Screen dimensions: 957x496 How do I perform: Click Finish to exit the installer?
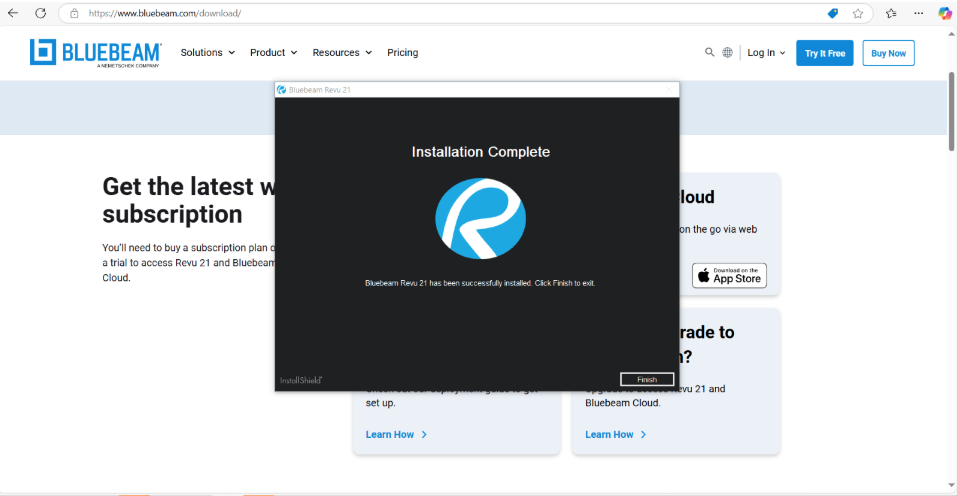pos(647,380)
